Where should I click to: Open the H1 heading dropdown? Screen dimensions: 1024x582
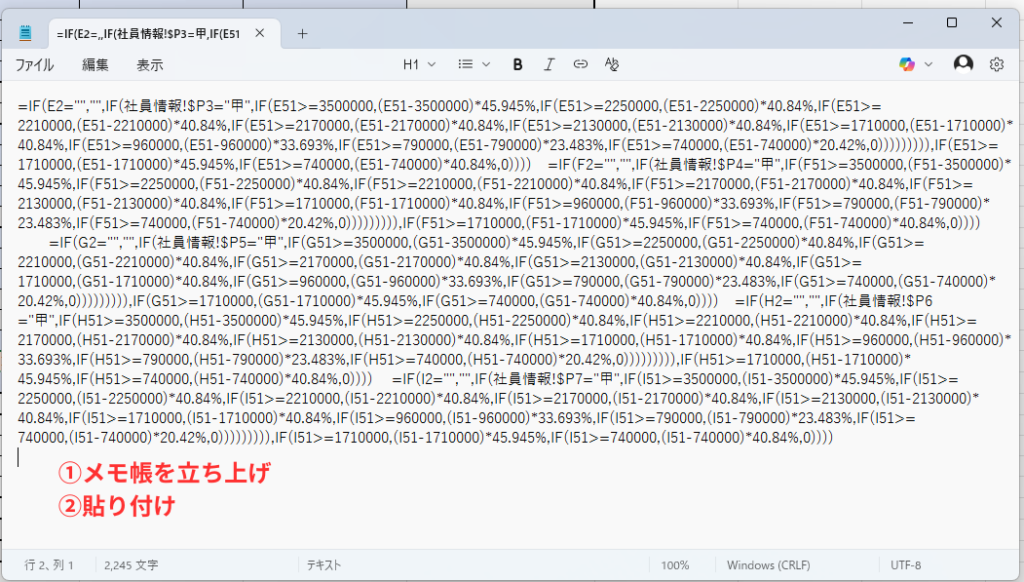(419, 64)
